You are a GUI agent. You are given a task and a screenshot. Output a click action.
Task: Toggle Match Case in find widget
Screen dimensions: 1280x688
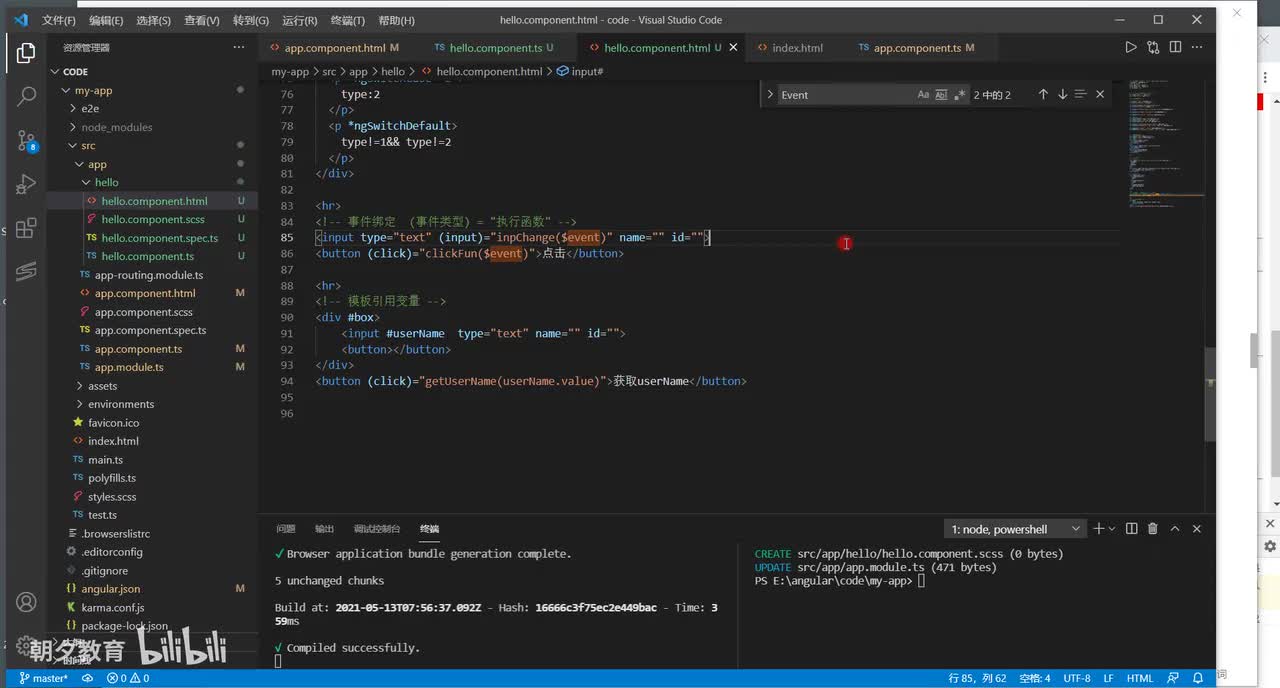coord(923,95)
